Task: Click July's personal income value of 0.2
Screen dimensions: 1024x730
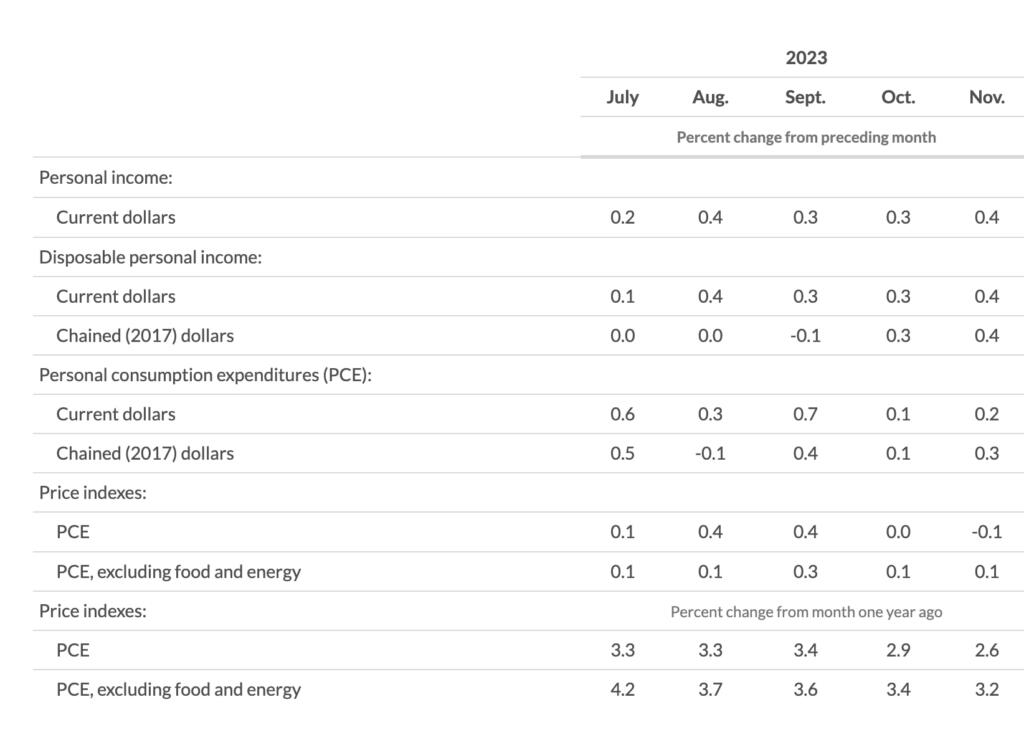Action: point(622,217)
